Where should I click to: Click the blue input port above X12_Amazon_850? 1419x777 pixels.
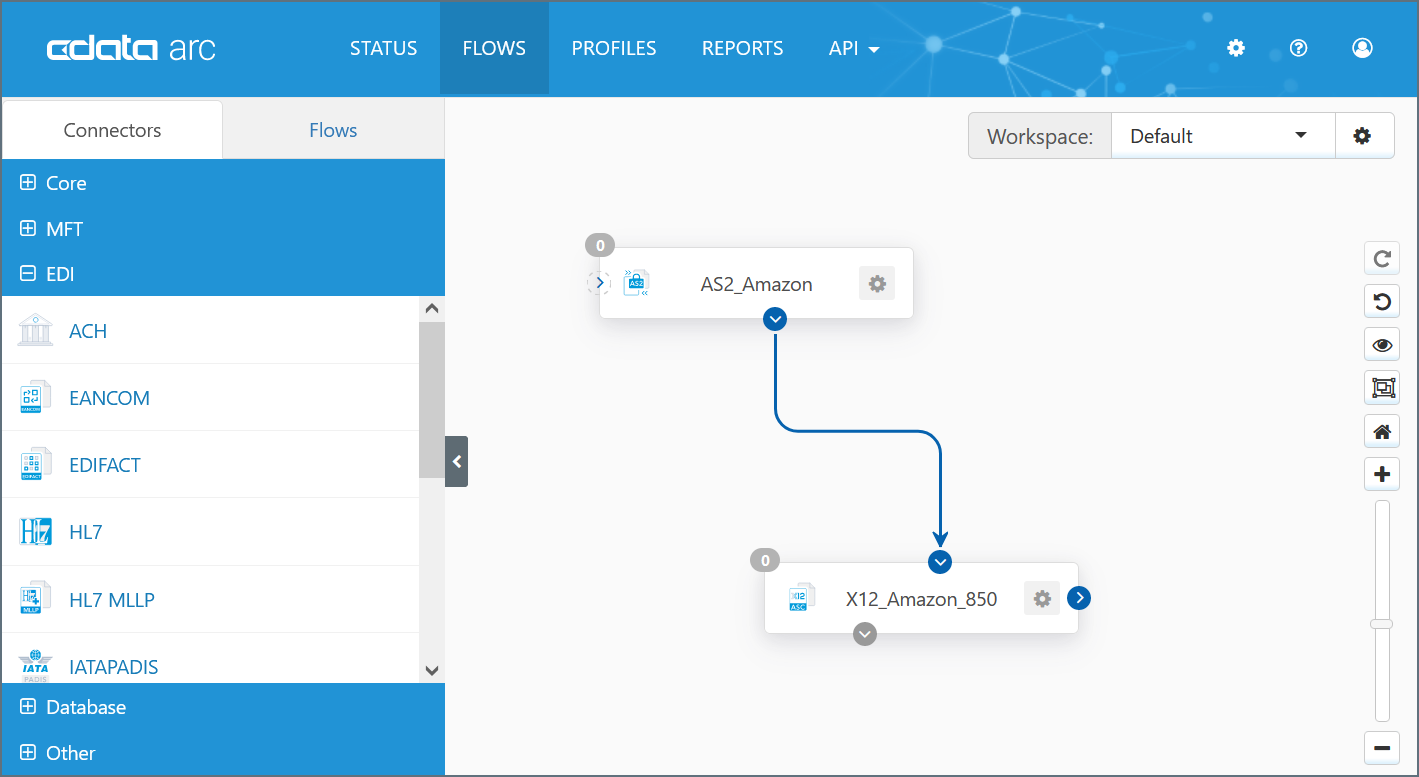coord(939,562)
